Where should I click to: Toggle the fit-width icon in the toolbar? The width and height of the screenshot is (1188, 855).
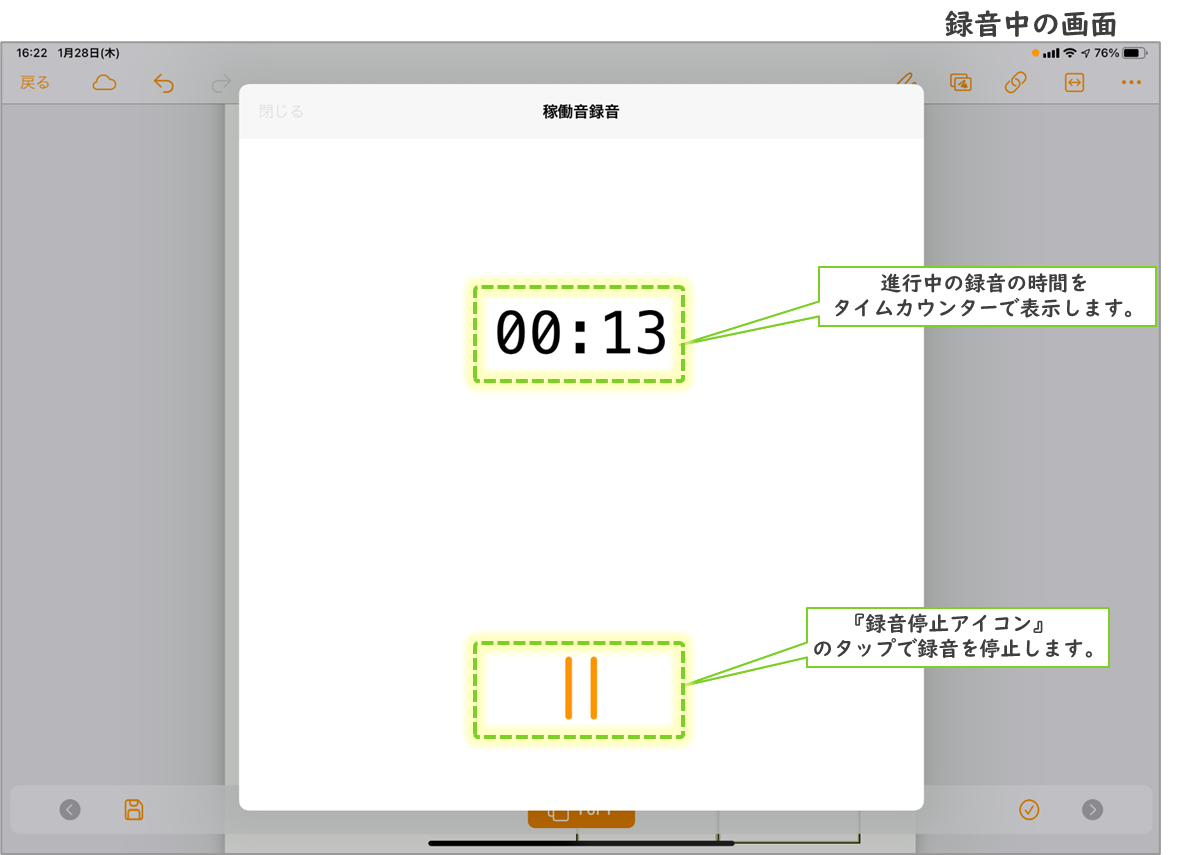coord(1074,83)
